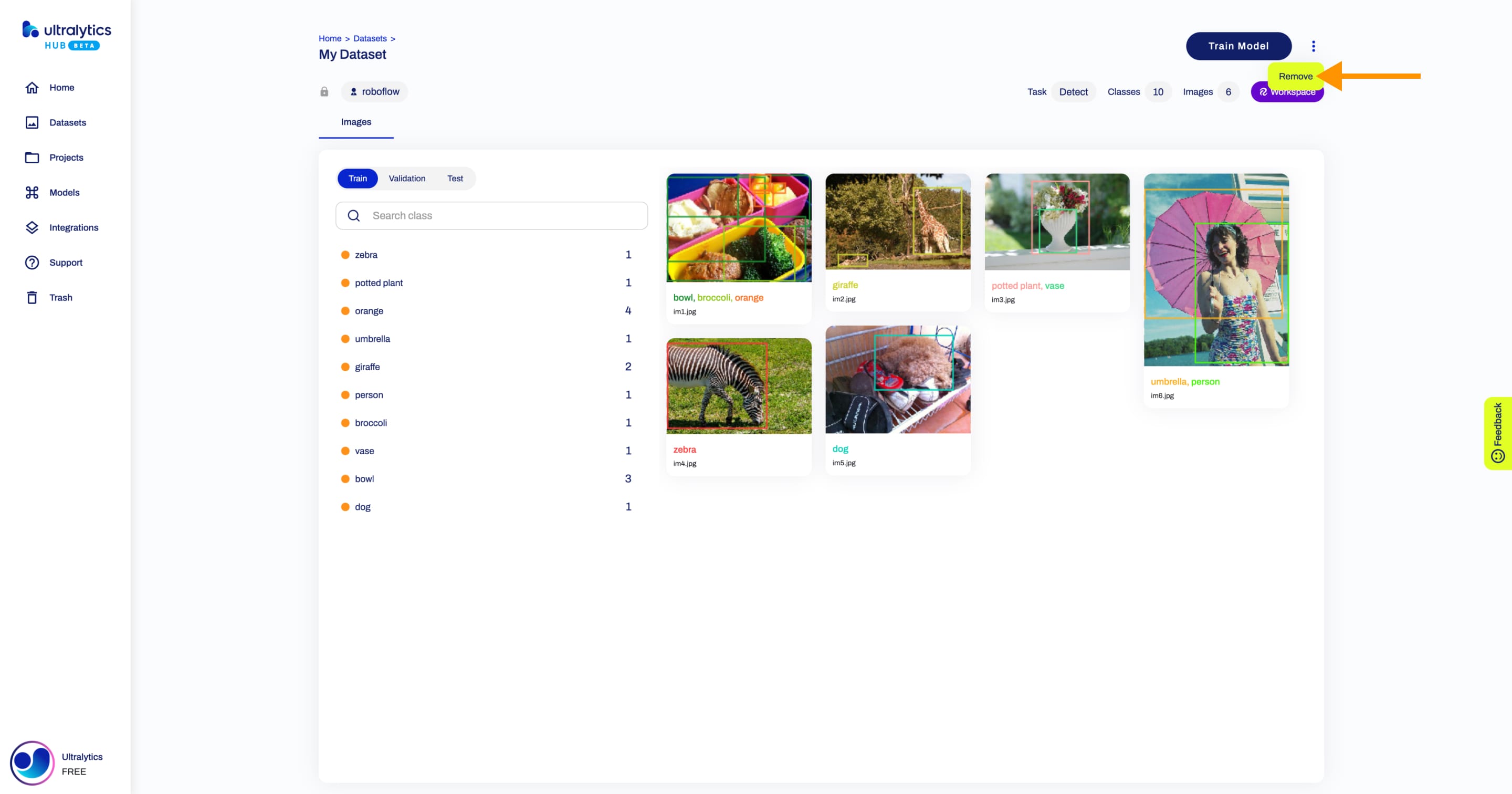Select the Validation tab filter

pos(407,178)
